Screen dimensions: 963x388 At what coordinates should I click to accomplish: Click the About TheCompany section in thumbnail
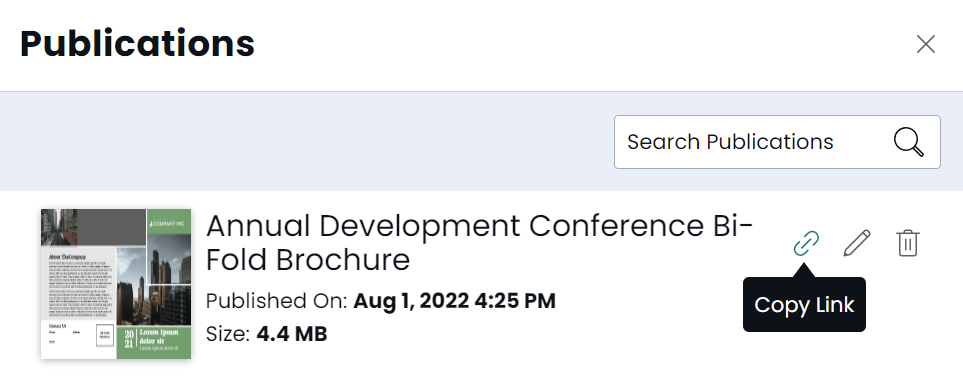(78, 284)
